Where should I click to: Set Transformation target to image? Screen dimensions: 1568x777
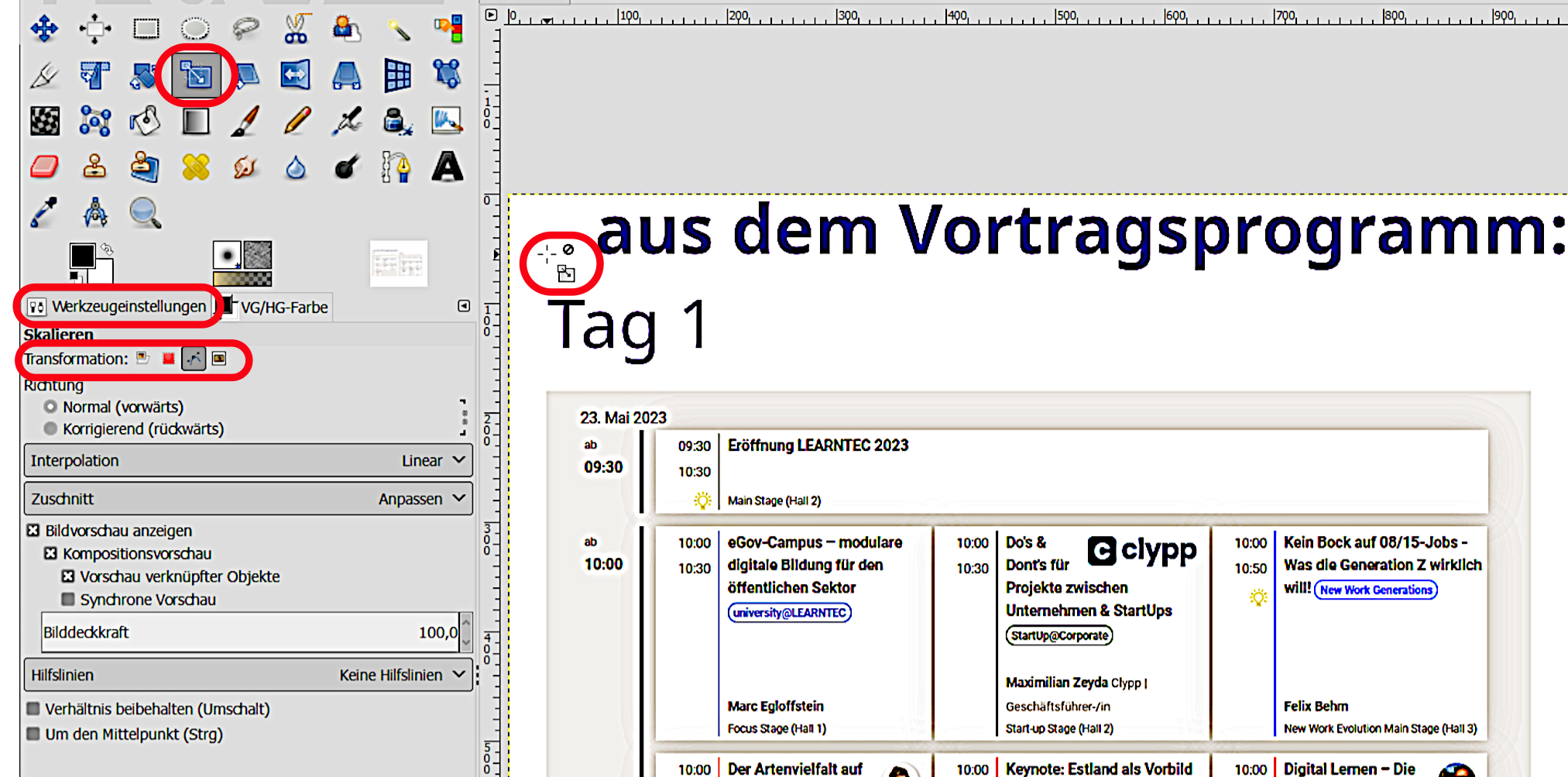pyautogui.click(x=219, y=358)
